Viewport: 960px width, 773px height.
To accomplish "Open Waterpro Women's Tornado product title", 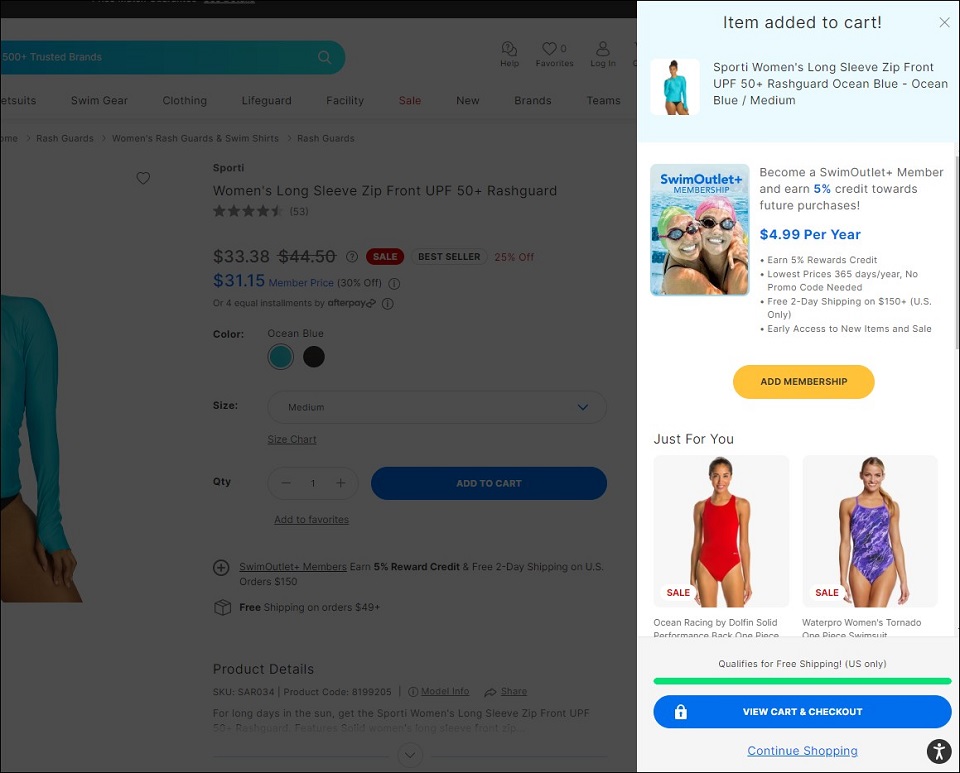I will click(x=861, y=629).
